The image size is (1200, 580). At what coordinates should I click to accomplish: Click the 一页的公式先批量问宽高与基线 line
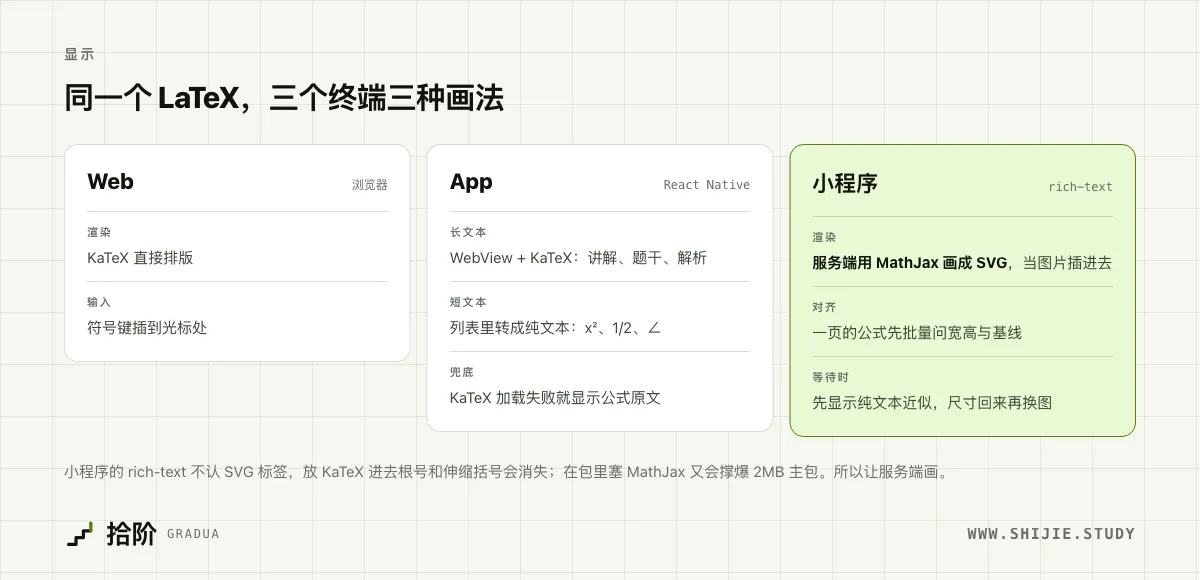click(917, 333)
